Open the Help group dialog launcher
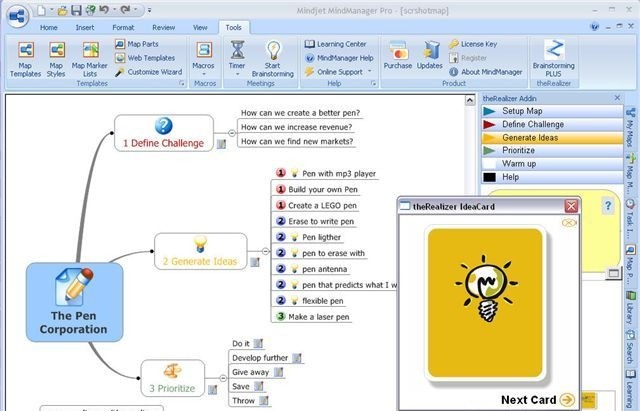 373,84
